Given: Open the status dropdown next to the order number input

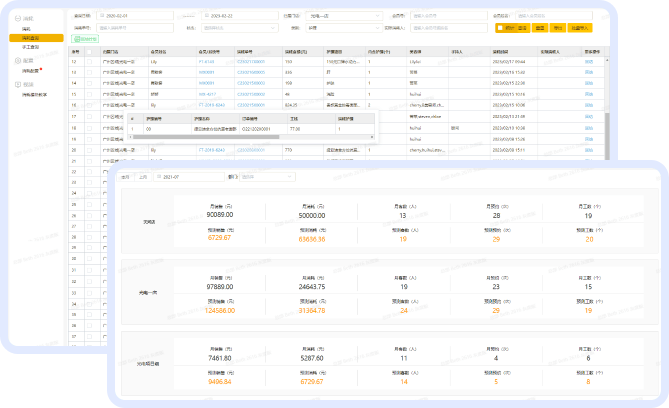Looking at the screenshot, I should coord(238,28).
